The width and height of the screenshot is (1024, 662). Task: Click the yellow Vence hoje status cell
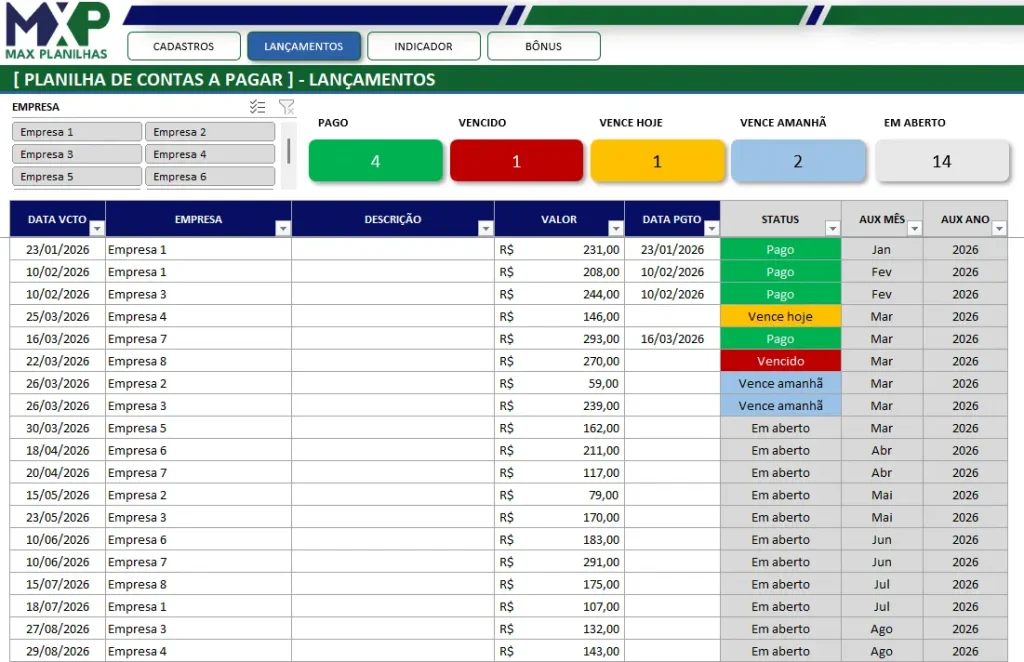(x=780, y=317)
